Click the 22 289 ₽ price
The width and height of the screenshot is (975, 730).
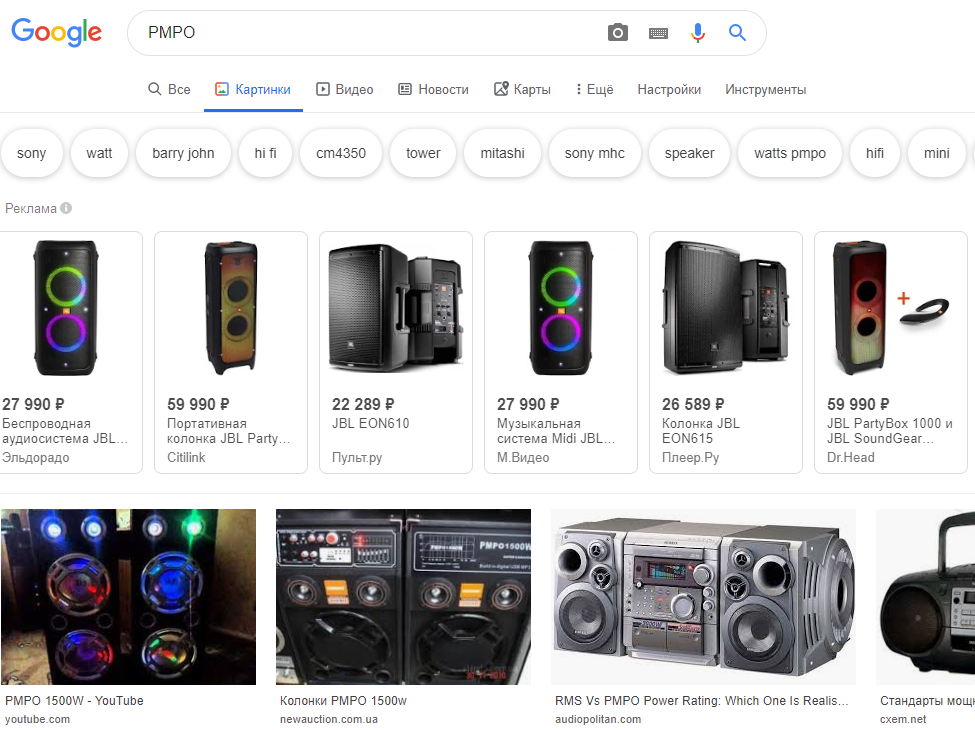tap(363, 404)
